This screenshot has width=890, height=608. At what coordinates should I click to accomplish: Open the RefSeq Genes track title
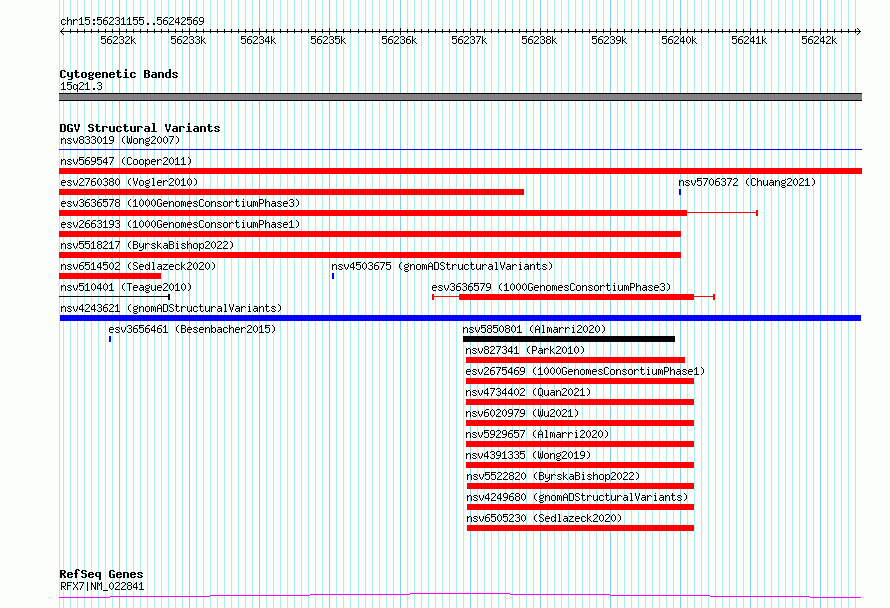101,574
